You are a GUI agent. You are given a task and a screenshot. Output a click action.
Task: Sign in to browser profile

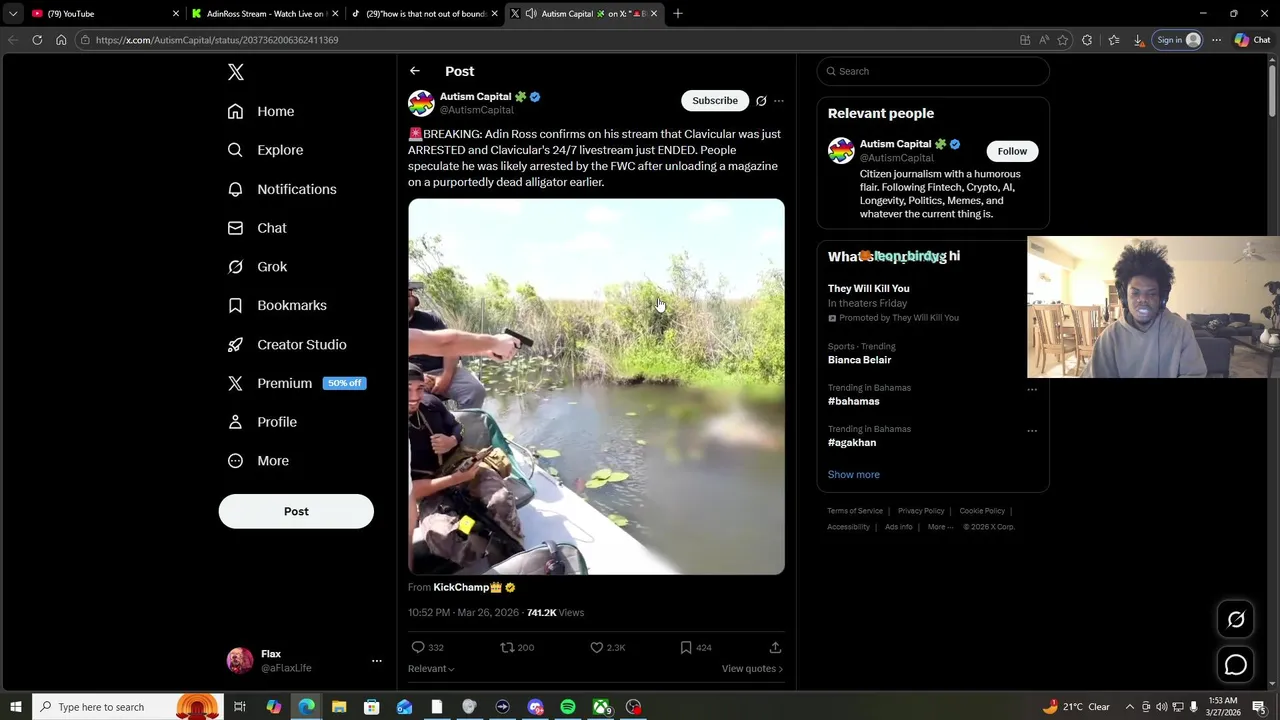click(1178, 40)
